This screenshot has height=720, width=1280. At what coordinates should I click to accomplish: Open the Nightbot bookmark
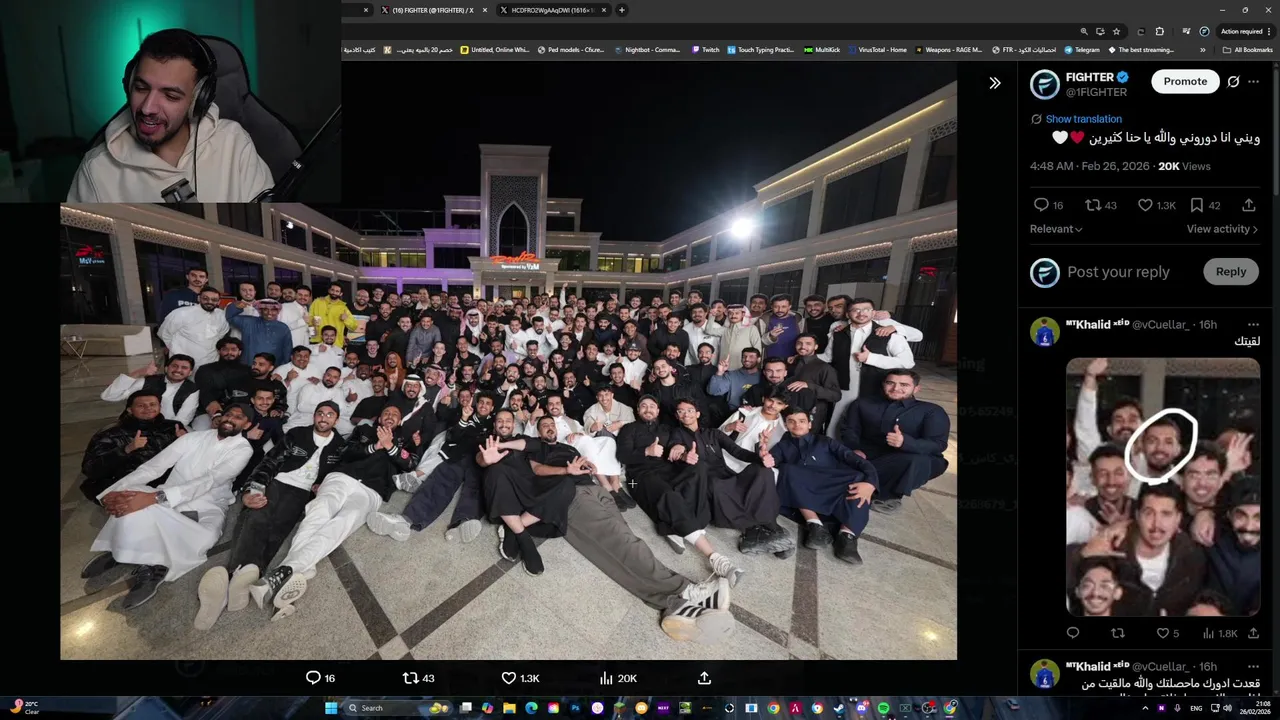tap(647, 50)
